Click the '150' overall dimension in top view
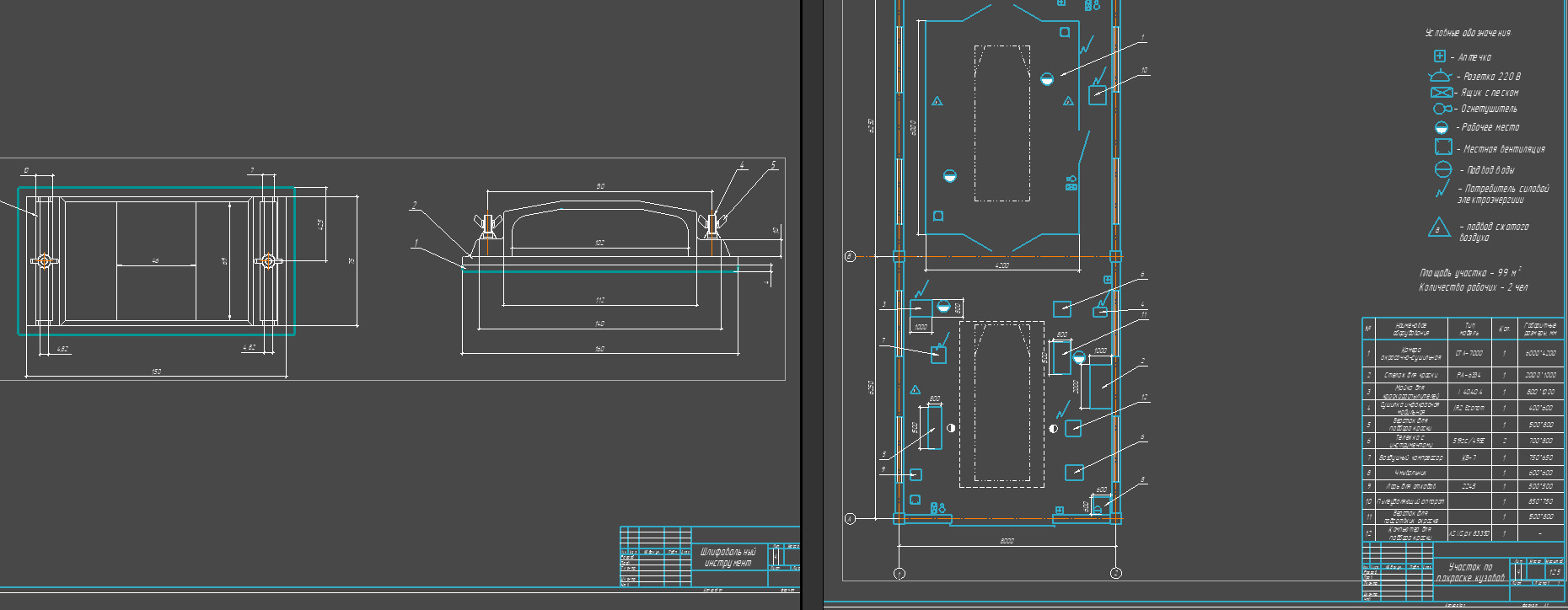Image resolution: width=1568 pixels, height=610 pixels. [156, 372]
